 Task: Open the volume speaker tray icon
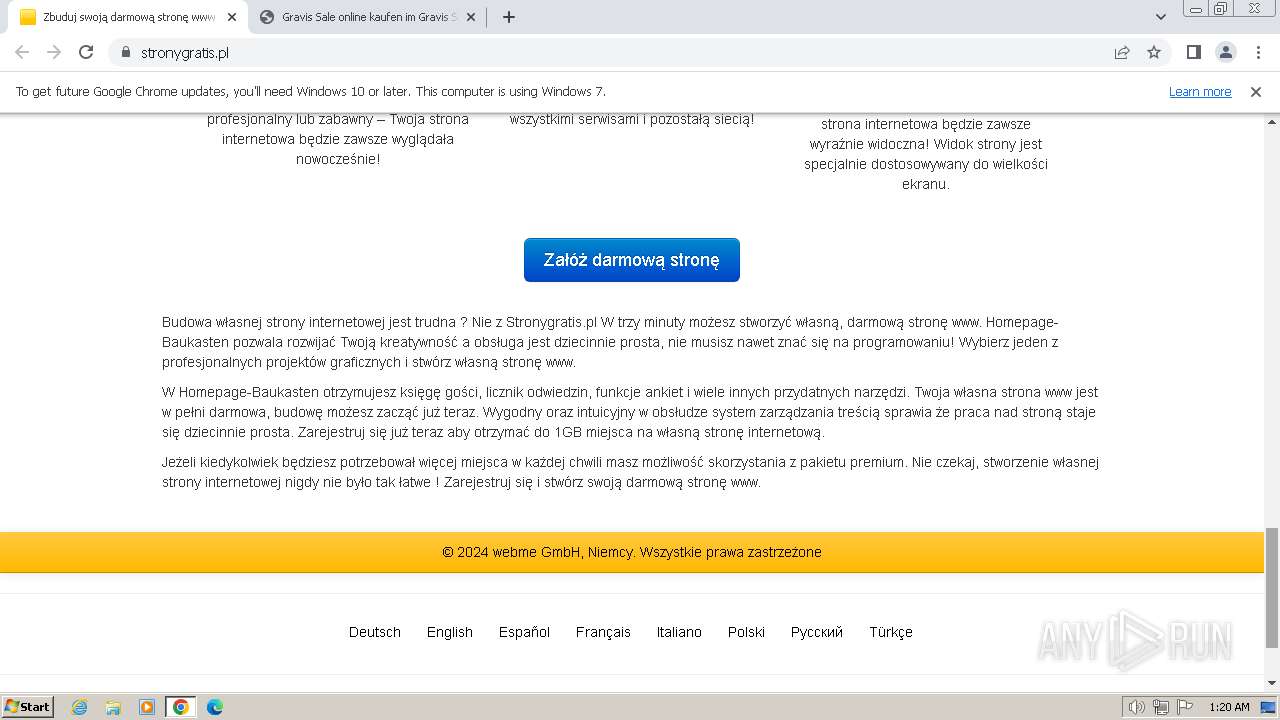1136,707
